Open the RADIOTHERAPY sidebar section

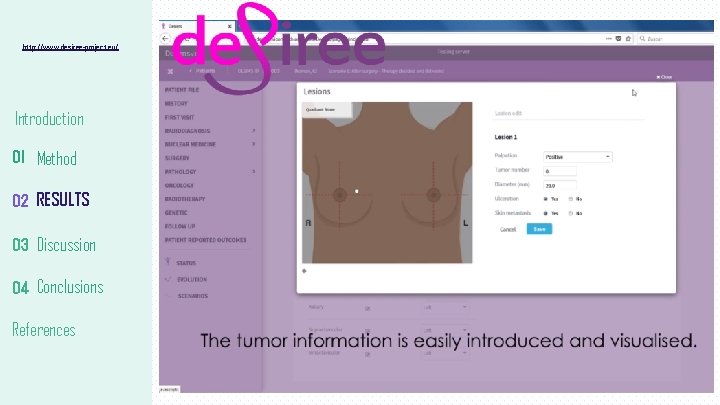185,199
